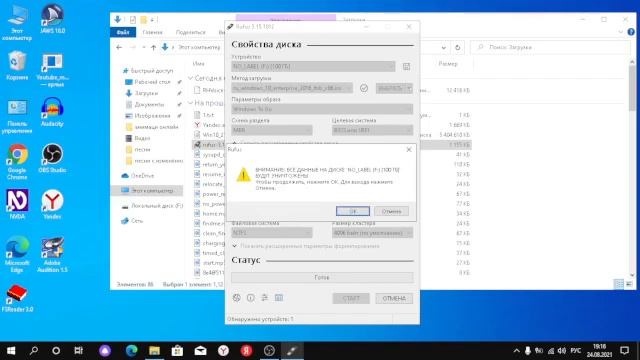
Task: Open the Google Chrome desktop icon
Action: tap(17, 162)
